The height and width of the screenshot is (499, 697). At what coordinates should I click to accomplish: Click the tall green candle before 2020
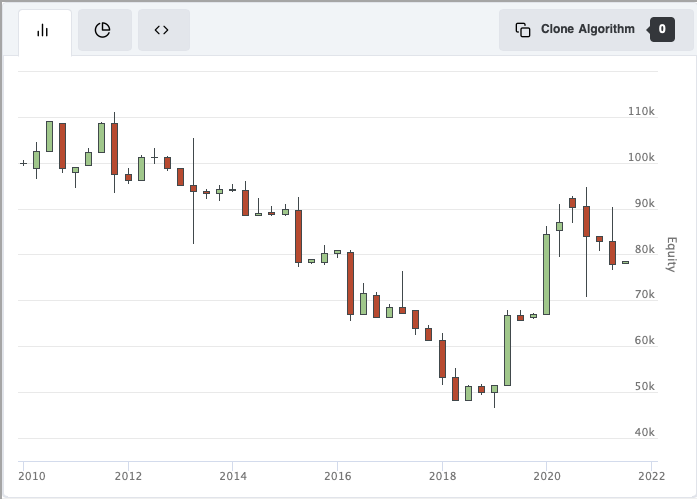(546, 274)
